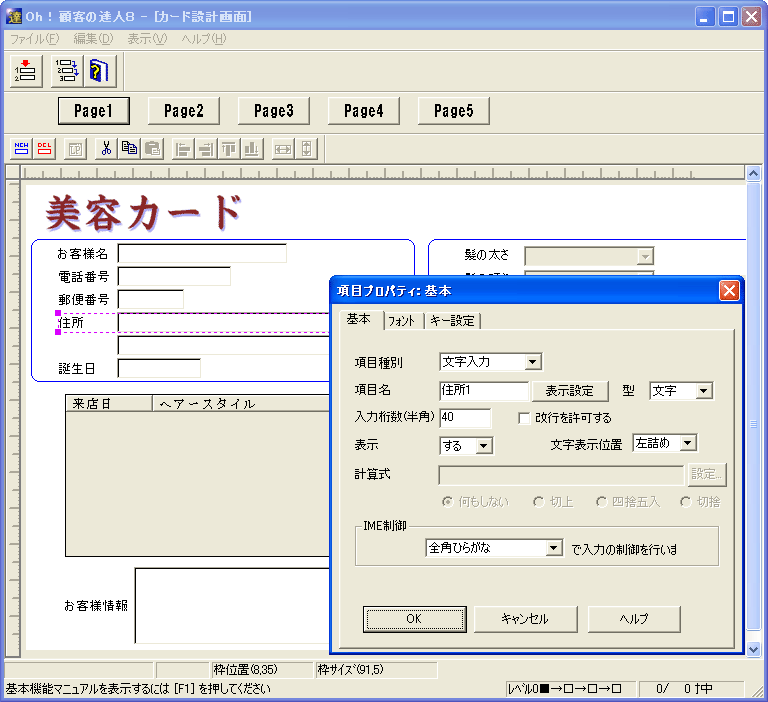Click the vertical scrollbar up arrow
768x702 pixels.
tap(753, 173)
